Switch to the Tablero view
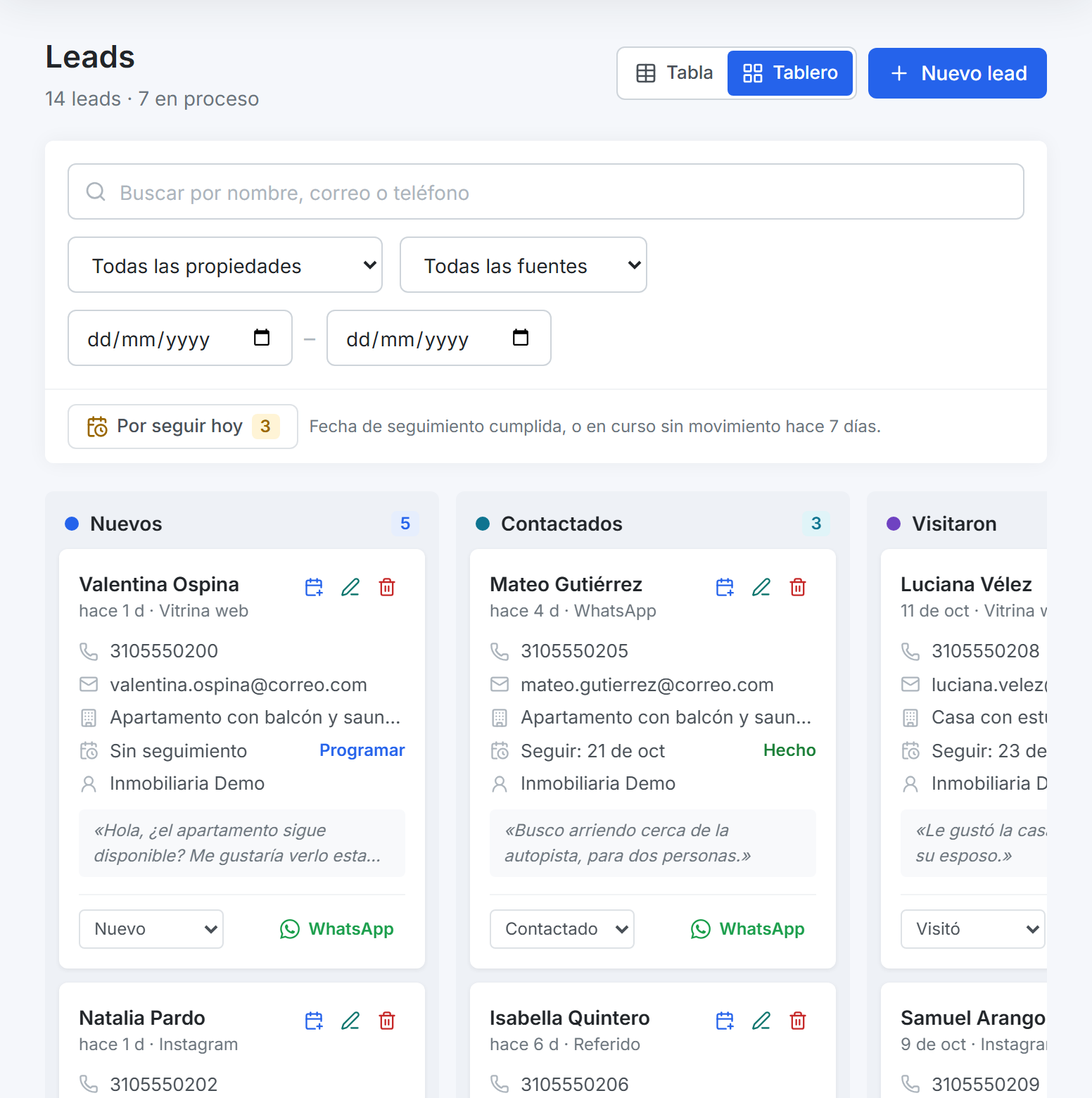The width and height of the screenshot is (1092, 1098). 790,73
